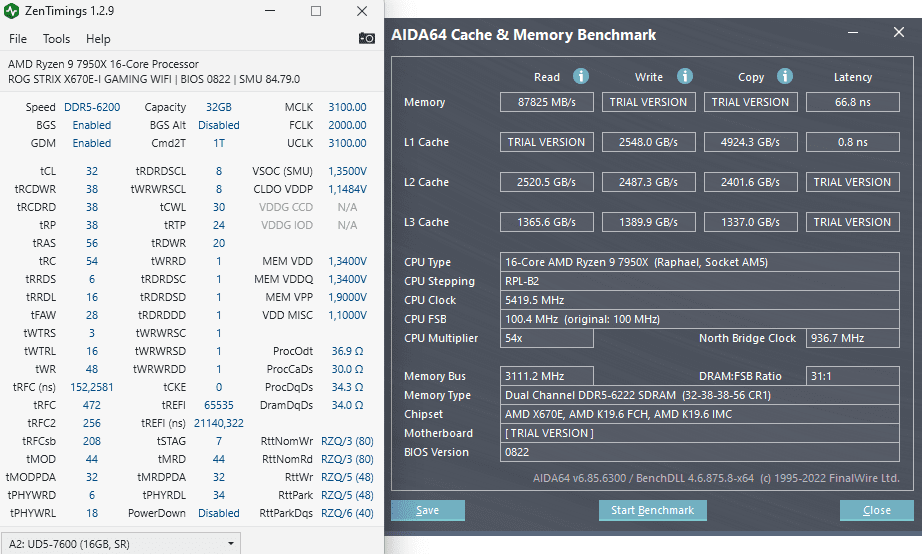Minimize the AIDA64 benchmark window
Image resolution: width=922 pixels, height=554 pixels.
click(853, 32)
